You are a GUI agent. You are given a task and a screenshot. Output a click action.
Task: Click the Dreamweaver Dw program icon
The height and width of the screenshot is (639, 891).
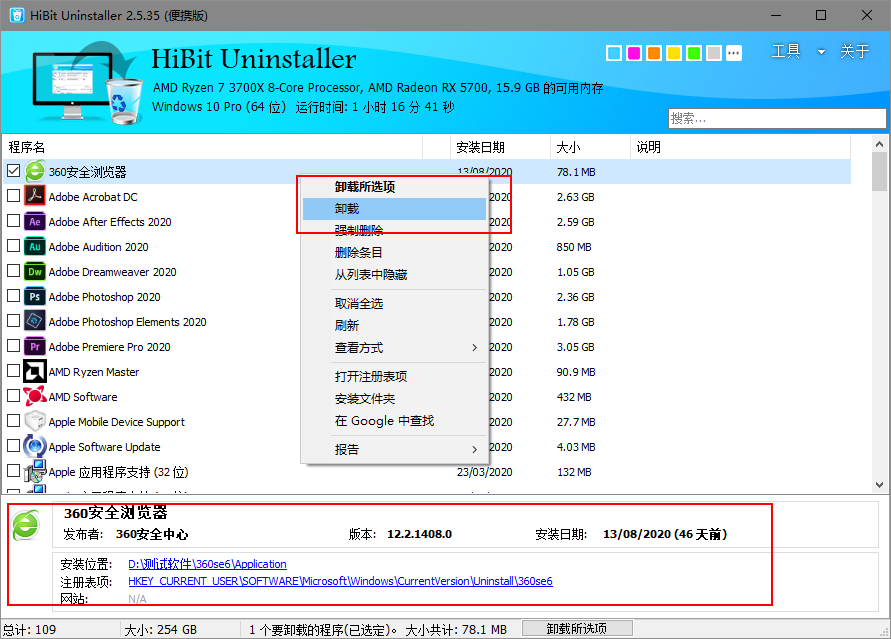pyautogui.click(x=35, y=272)
